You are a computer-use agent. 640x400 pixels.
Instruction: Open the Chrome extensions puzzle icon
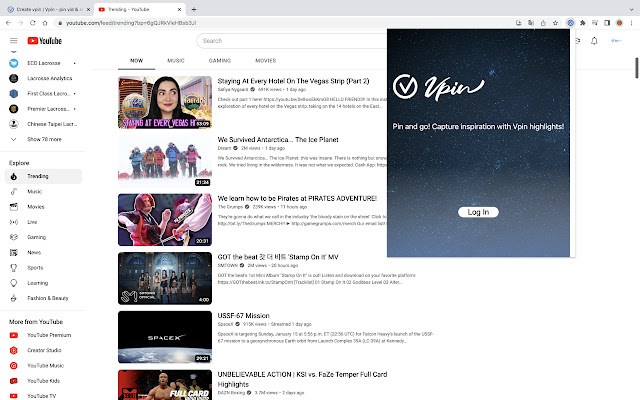[x=583, y=23]
